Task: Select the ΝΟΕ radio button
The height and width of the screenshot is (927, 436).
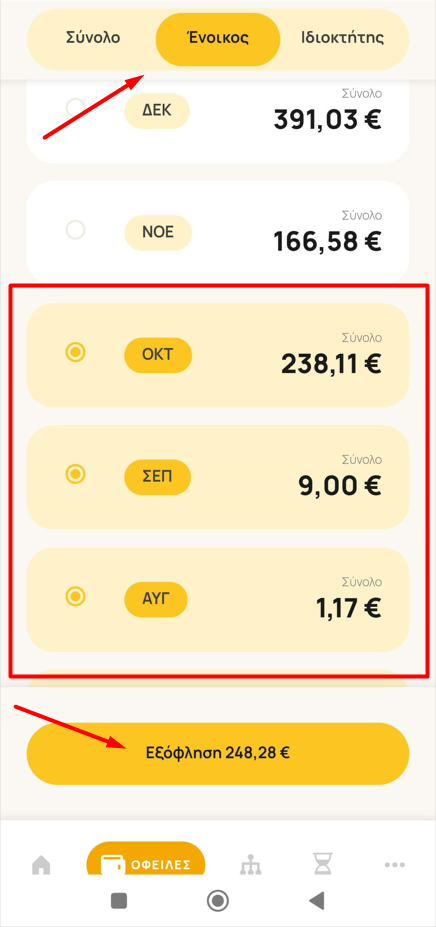Action: 75,229
